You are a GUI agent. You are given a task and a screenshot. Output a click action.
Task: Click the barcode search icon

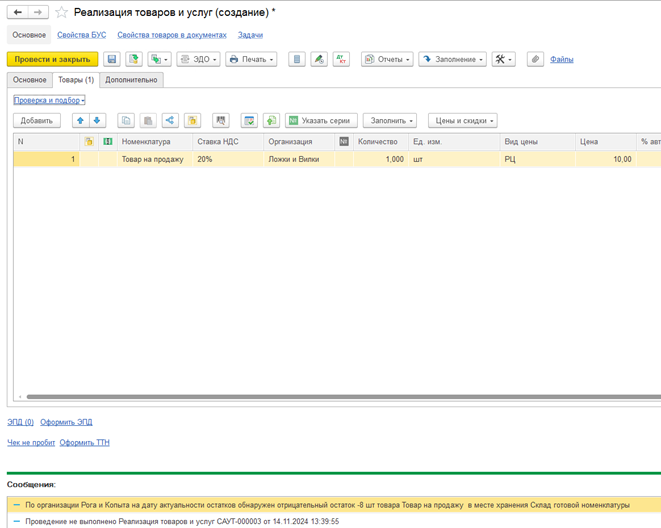221,121
